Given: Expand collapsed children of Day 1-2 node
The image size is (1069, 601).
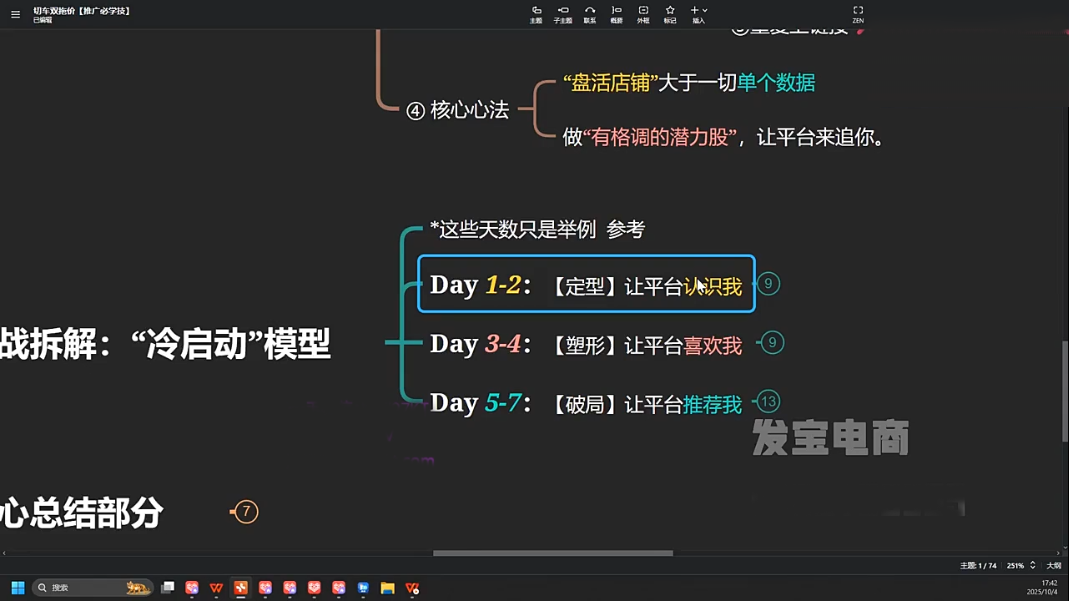Looking at the screenshot, I should click(x=768, y=284).
